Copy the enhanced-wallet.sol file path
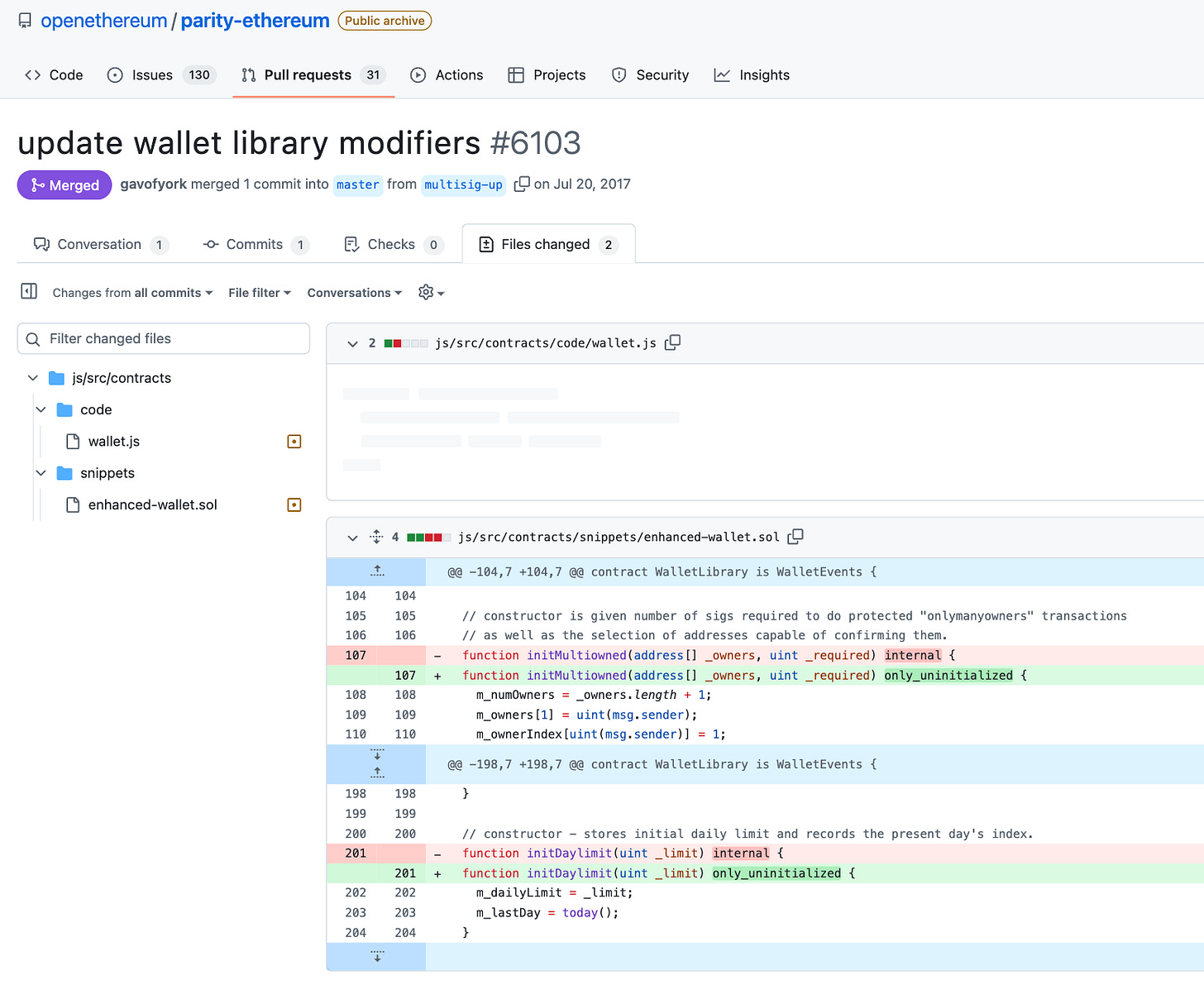1204x985 pixels. coord(795,537)
